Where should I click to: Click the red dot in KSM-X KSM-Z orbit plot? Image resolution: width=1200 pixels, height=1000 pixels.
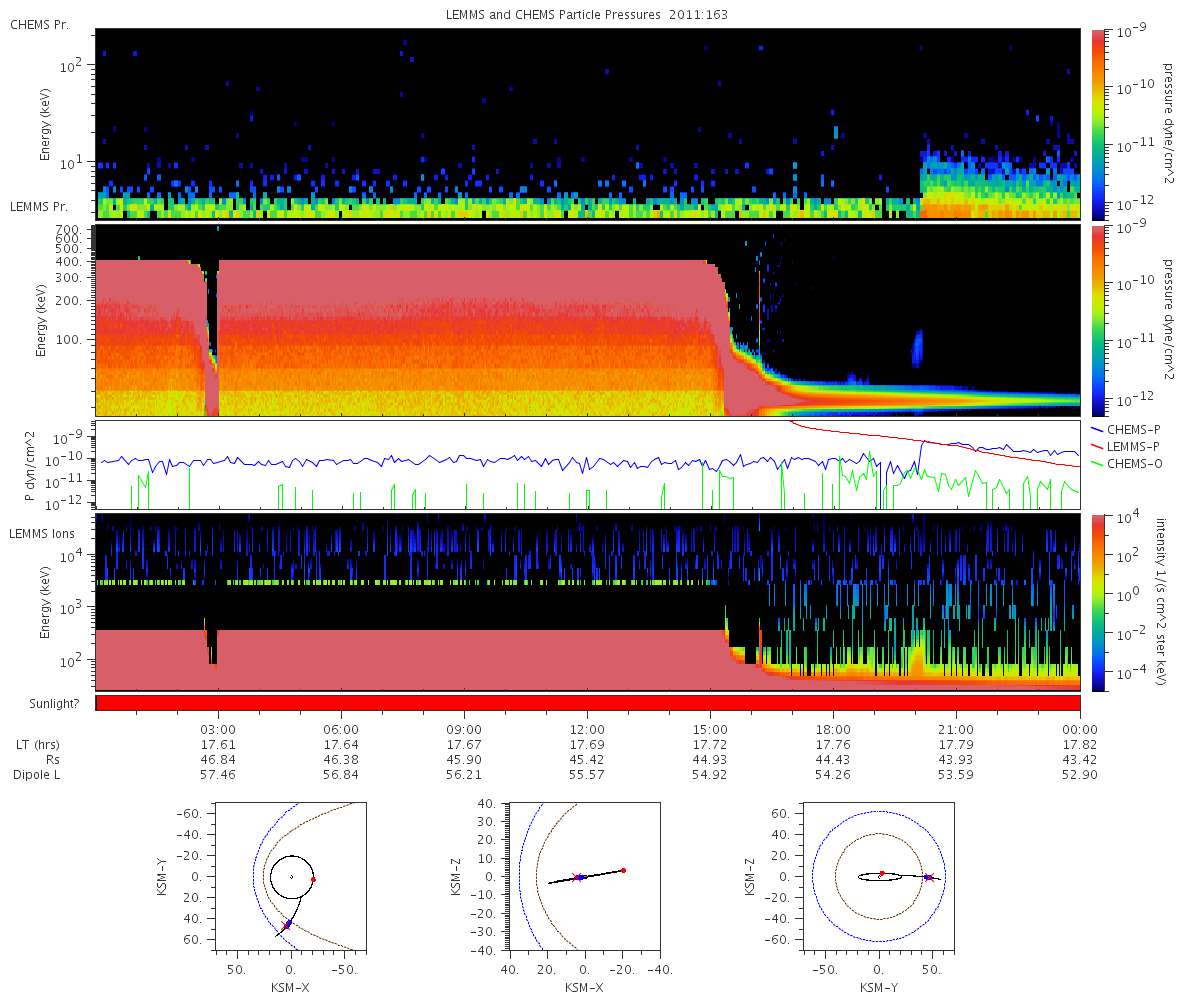[x=623, y=870]
